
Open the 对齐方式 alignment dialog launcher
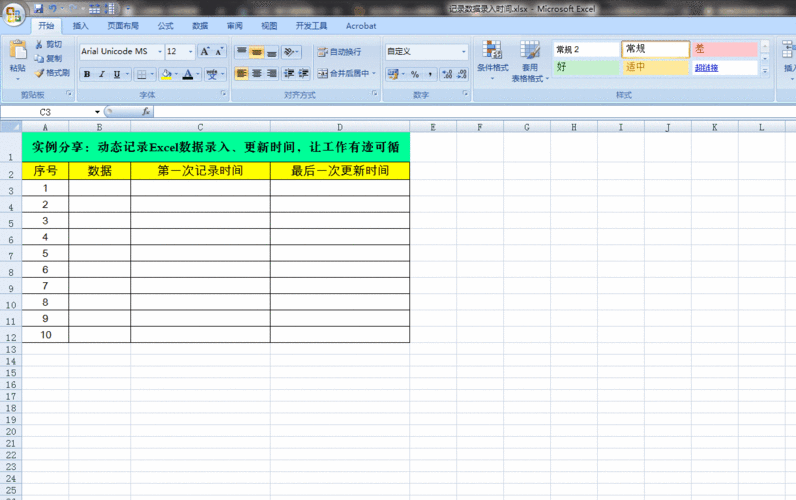click(x=375, y=94)
